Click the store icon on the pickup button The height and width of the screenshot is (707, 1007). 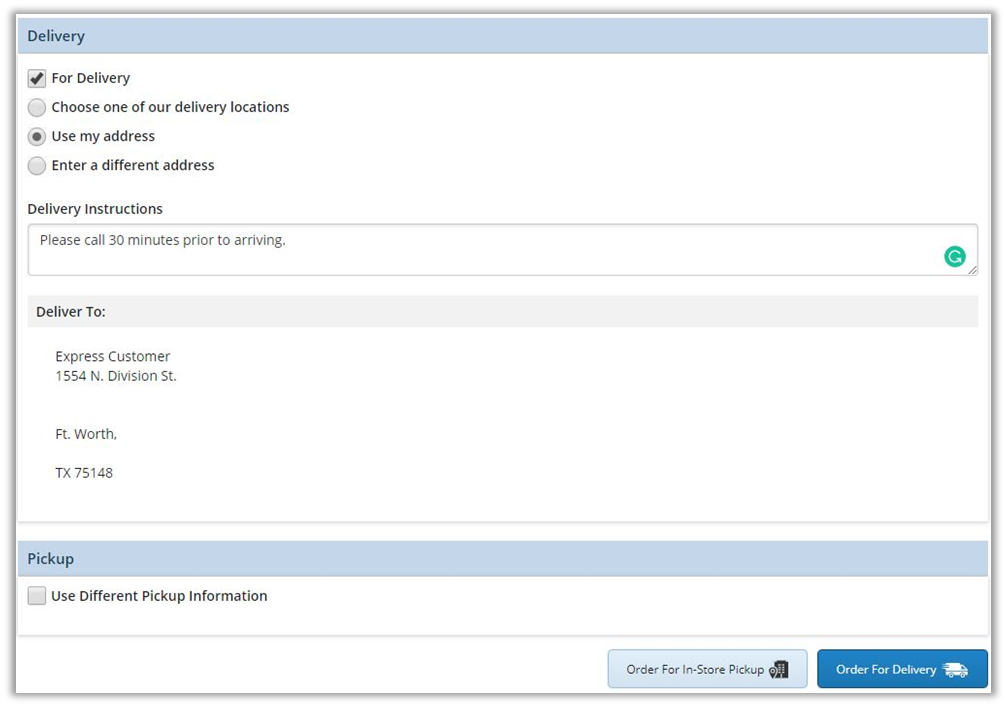pyautogui.click(x=779, y=670)
